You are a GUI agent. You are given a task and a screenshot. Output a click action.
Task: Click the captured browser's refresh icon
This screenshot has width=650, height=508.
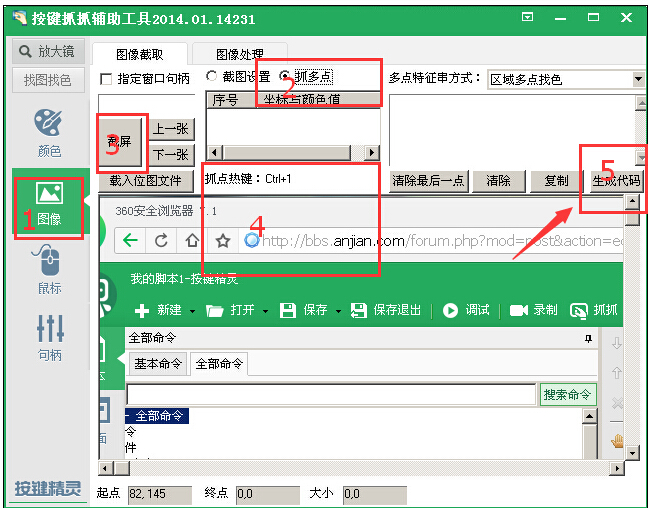[x=161, y=240]
